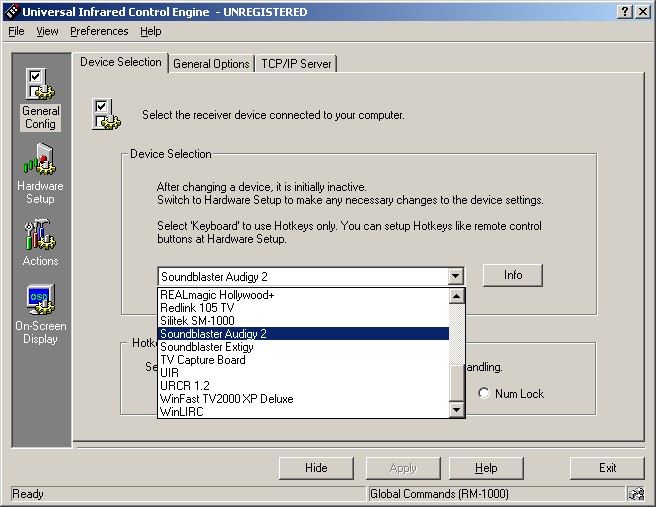This screenshot has height=507, width=656.
Task: Choose URCR 1.2 from the device list
Action: coord(303,386)
